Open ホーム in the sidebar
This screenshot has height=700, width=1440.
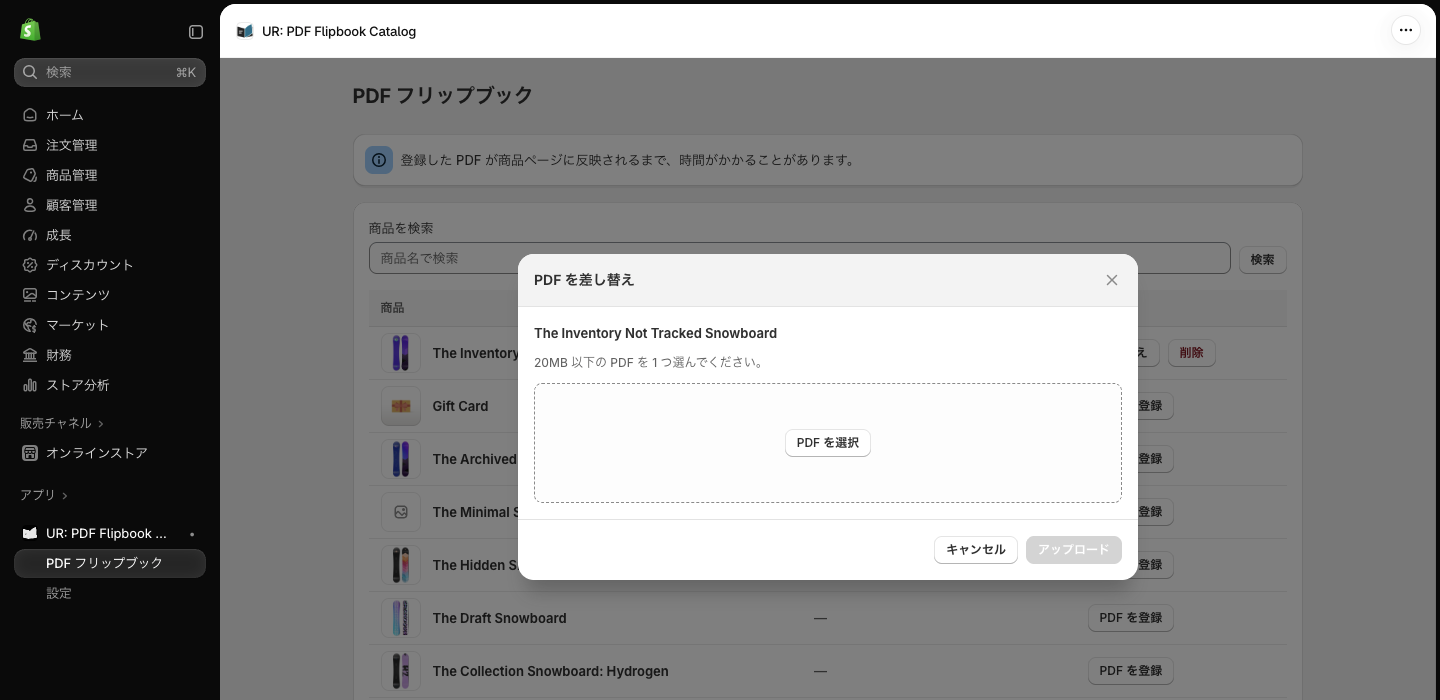tap(110, 115)
